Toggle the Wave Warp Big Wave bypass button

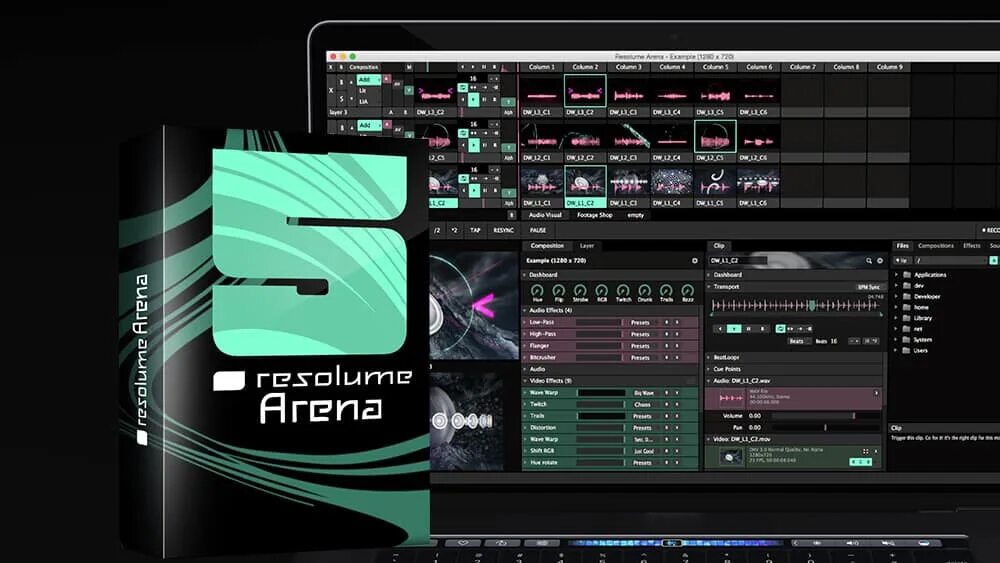point(667,393)
